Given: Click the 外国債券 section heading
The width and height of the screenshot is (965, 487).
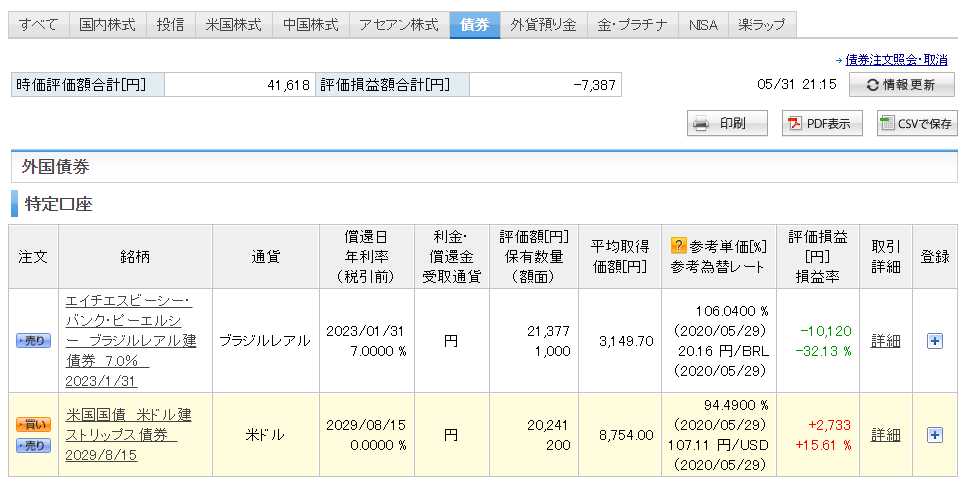Looking at the screenshot, I should pyautogui.click(x=55, y=167).
